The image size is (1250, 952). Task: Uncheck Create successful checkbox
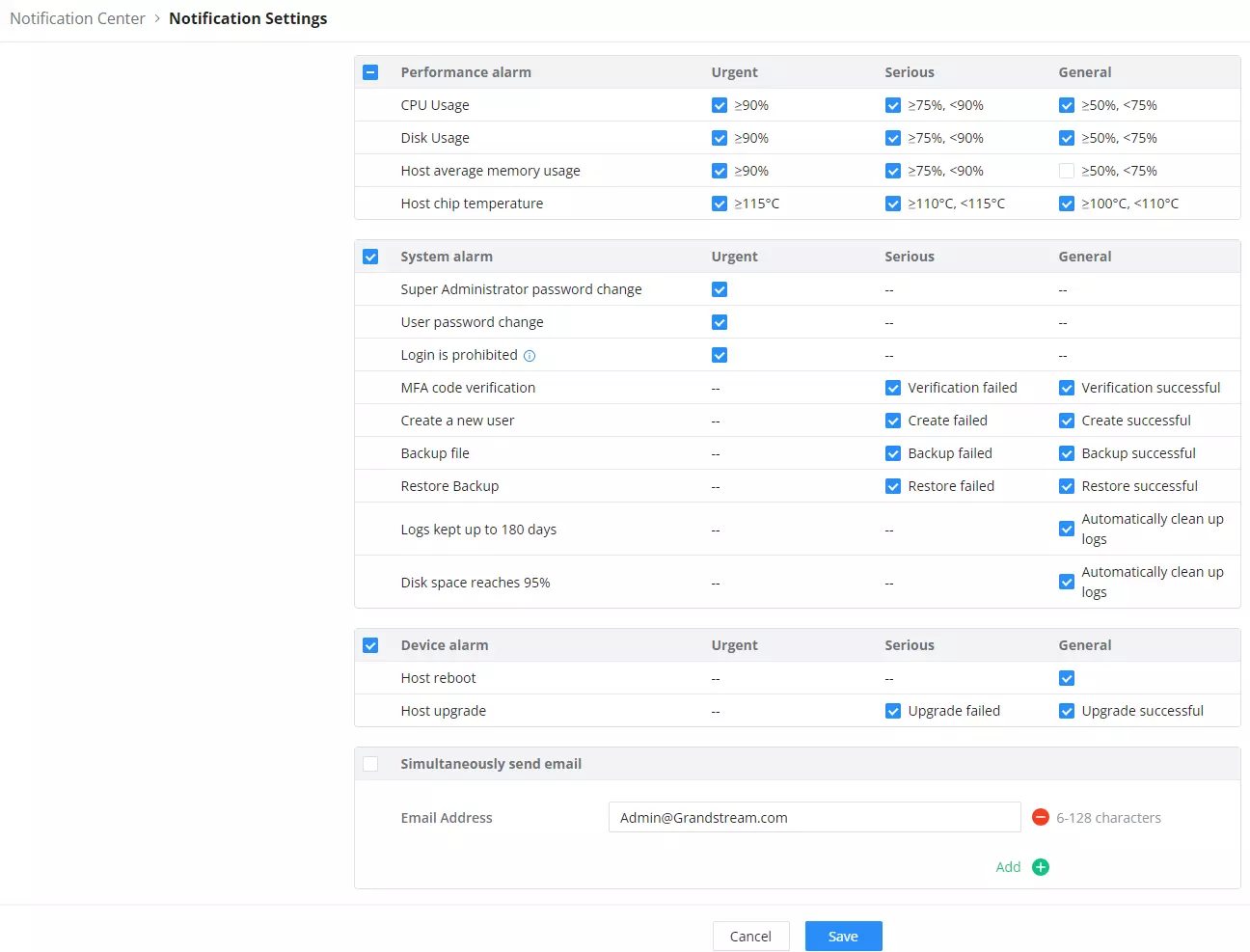pyautogui.click(x=1067, y=421)
